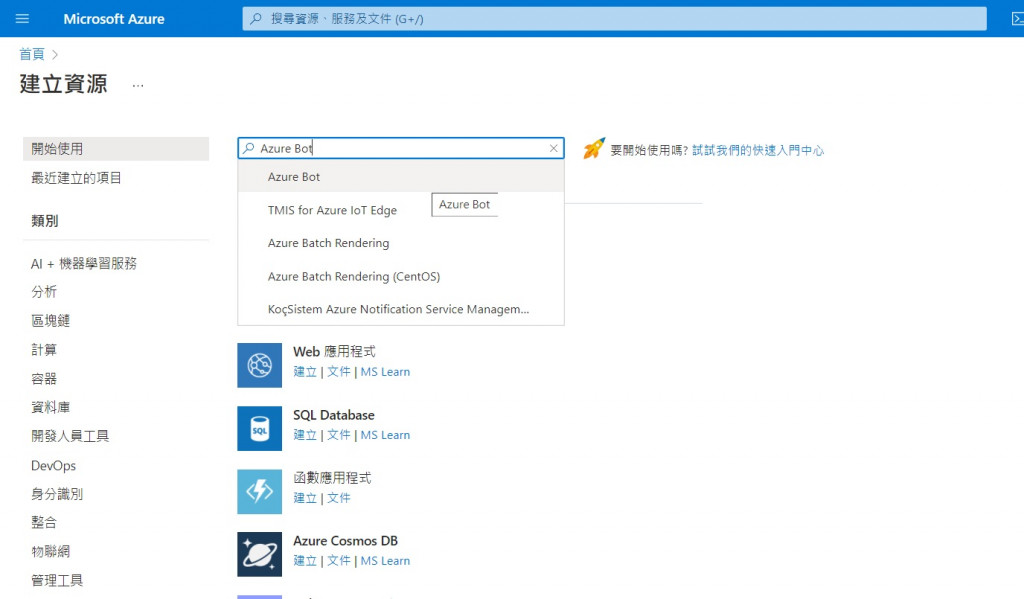The image size is (1024, 599).
Task: Click inside the Azure Bot search field
Action: pyautogui.click(x=400, y=148)
